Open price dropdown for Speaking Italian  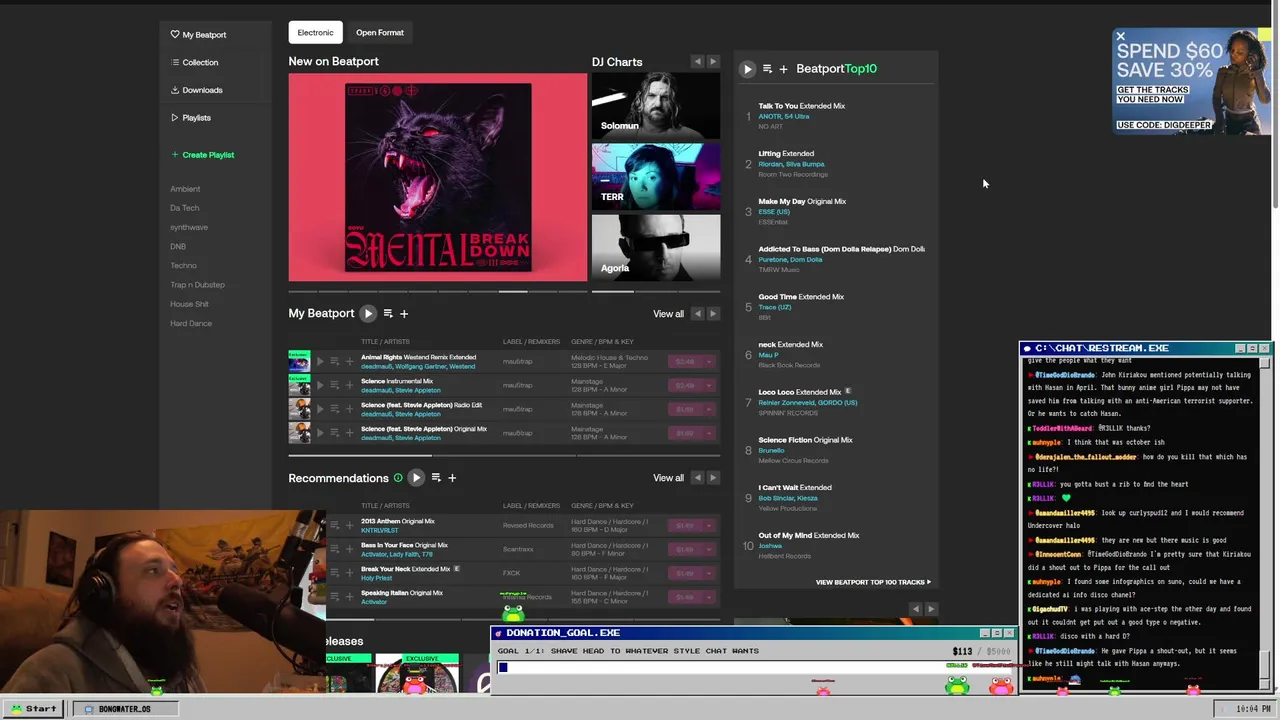[709, 597]
